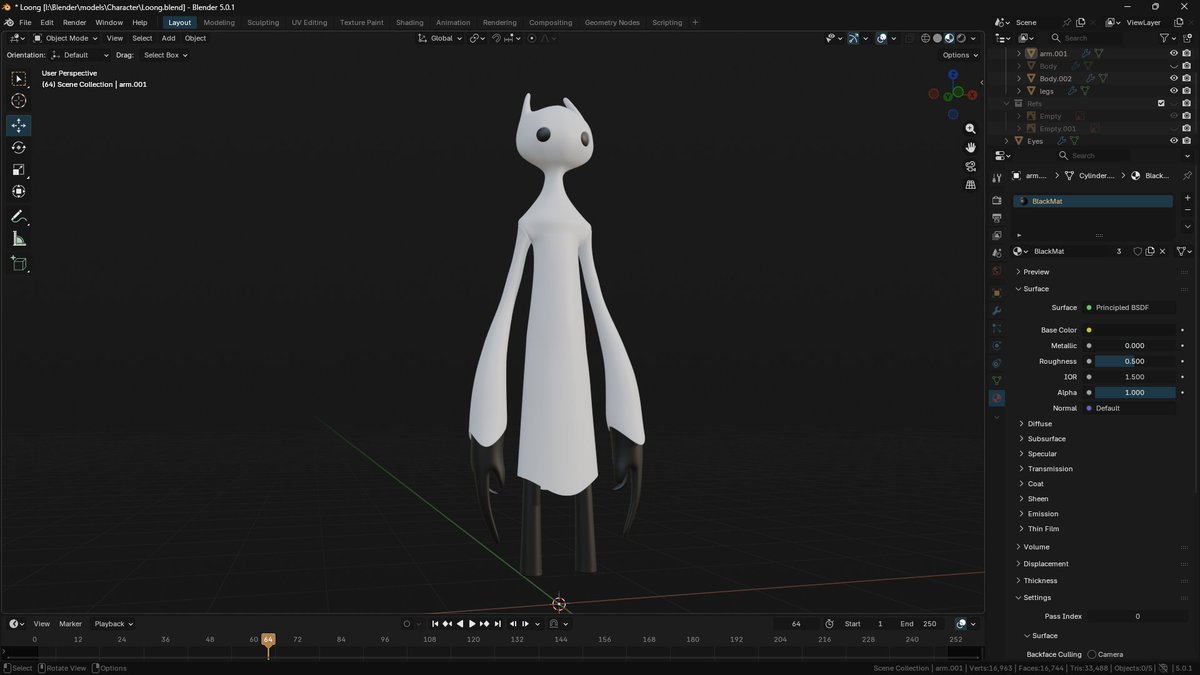Select the Measure tool
1200x675 pixels.
19,239
